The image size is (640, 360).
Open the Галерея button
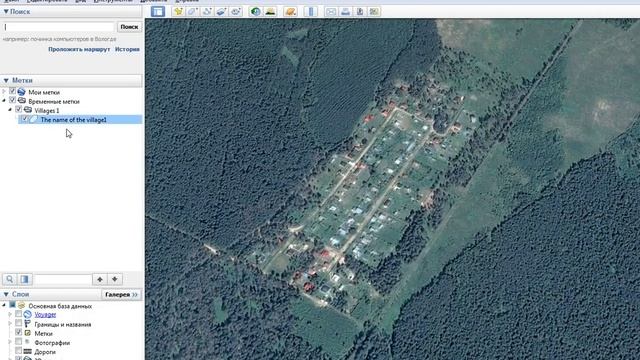[x=121, y=294]
